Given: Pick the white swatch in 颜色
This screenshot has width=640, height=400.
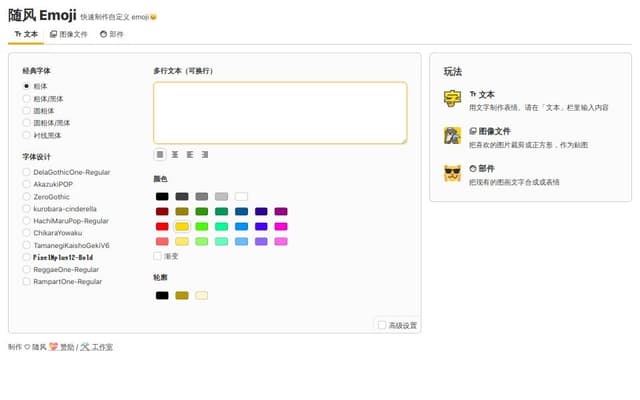Looking at the screenshot, I should 241,197.
